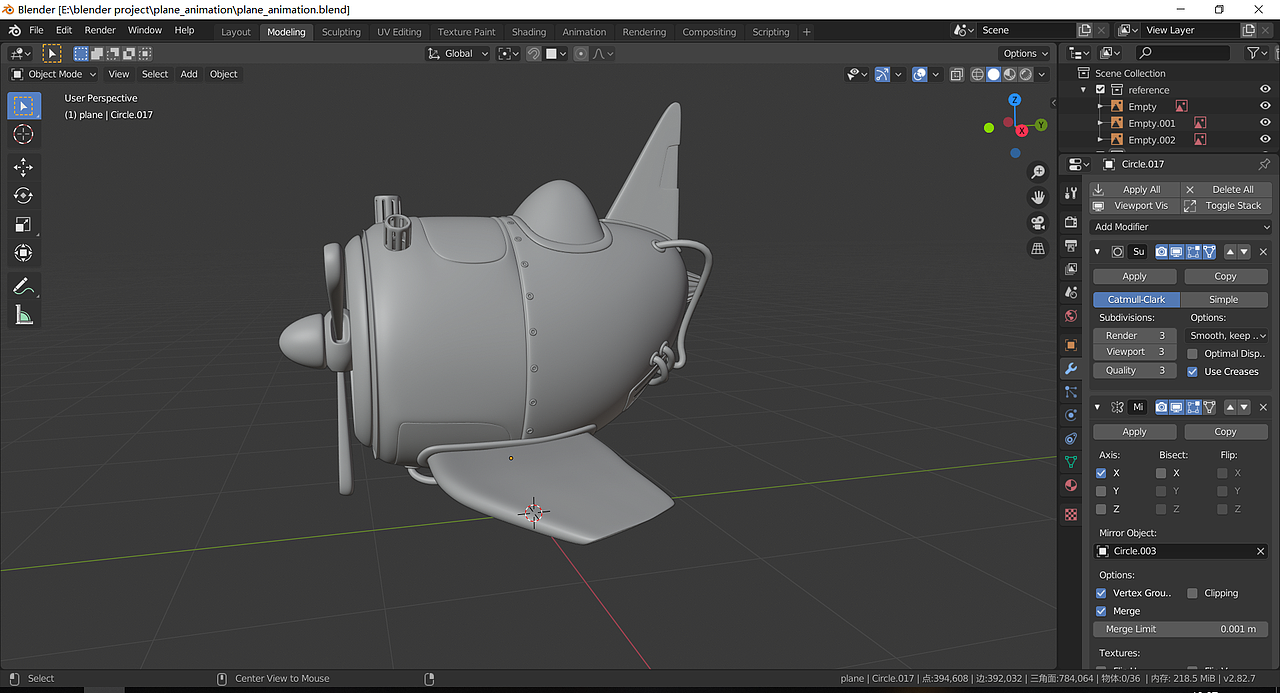Viewport: 1280px width, 693px height.
Task: Open the File menu
Action: (x=36, y=30)
